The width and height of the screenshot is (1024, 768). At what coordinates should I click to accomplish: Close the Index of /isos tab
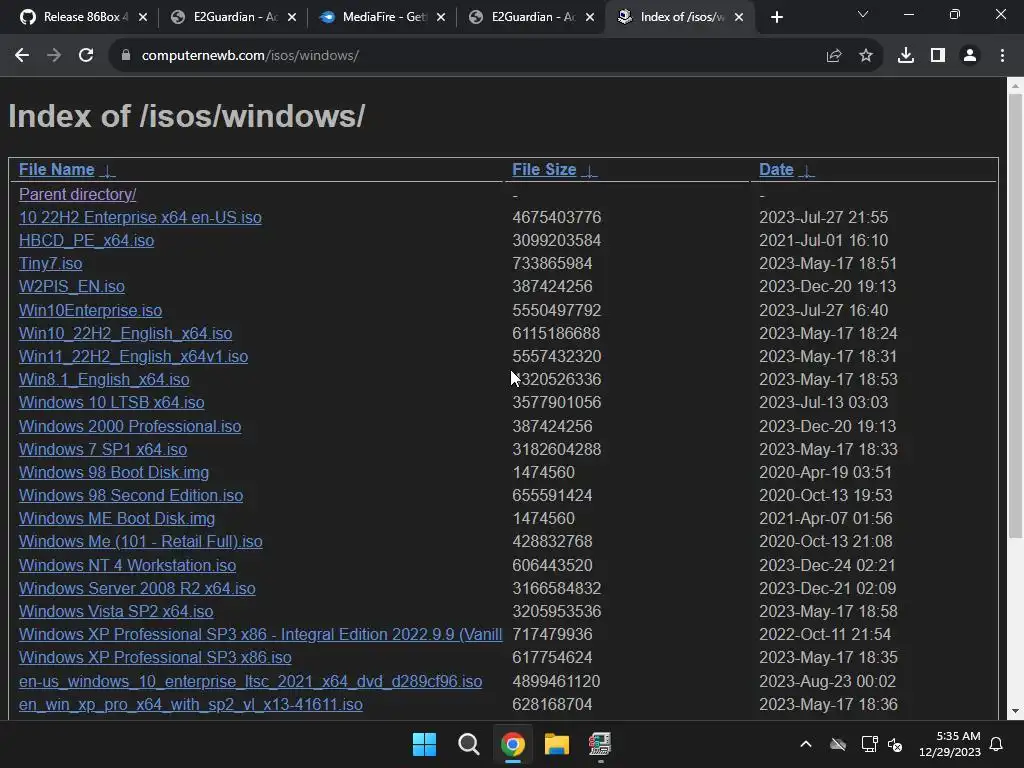(739, 17)
